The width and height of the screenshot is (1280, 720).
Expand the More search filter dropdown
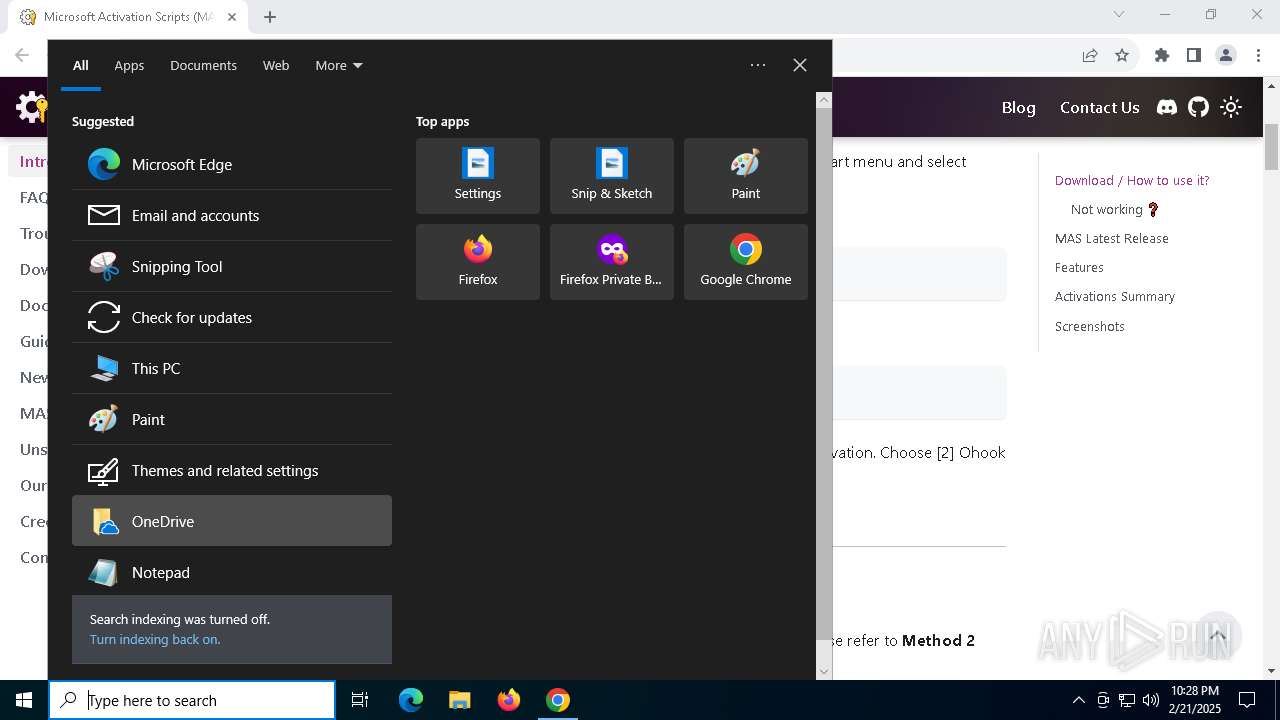[x=339, y=65]
